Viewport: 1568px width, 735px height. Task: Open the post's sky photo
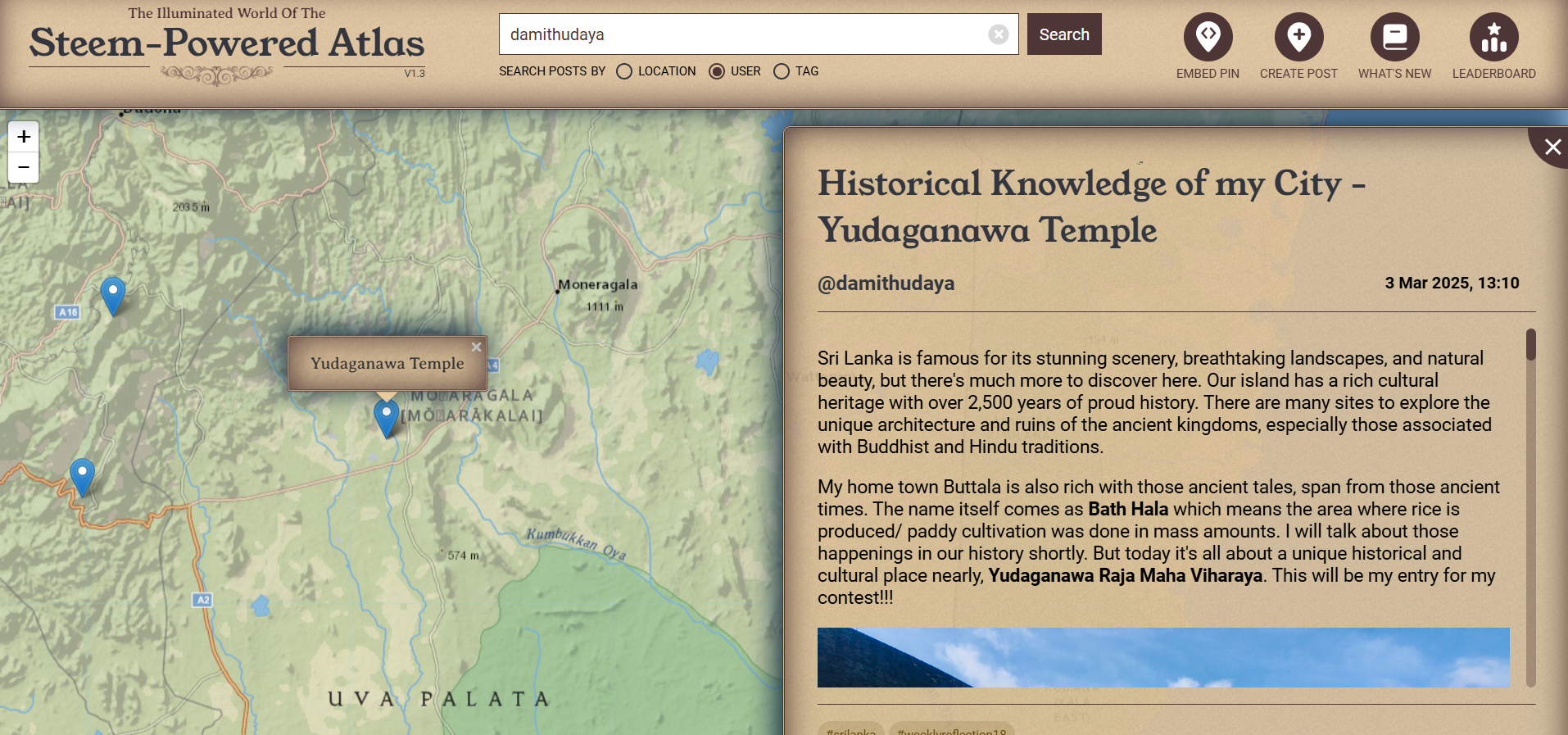(1163, 657)
